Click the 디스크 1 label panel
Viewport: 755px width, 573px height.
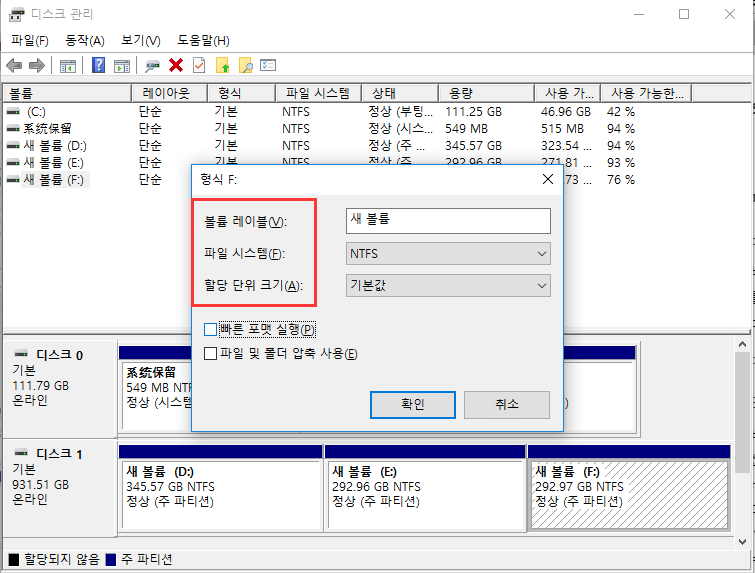click(x=60, y=486)
